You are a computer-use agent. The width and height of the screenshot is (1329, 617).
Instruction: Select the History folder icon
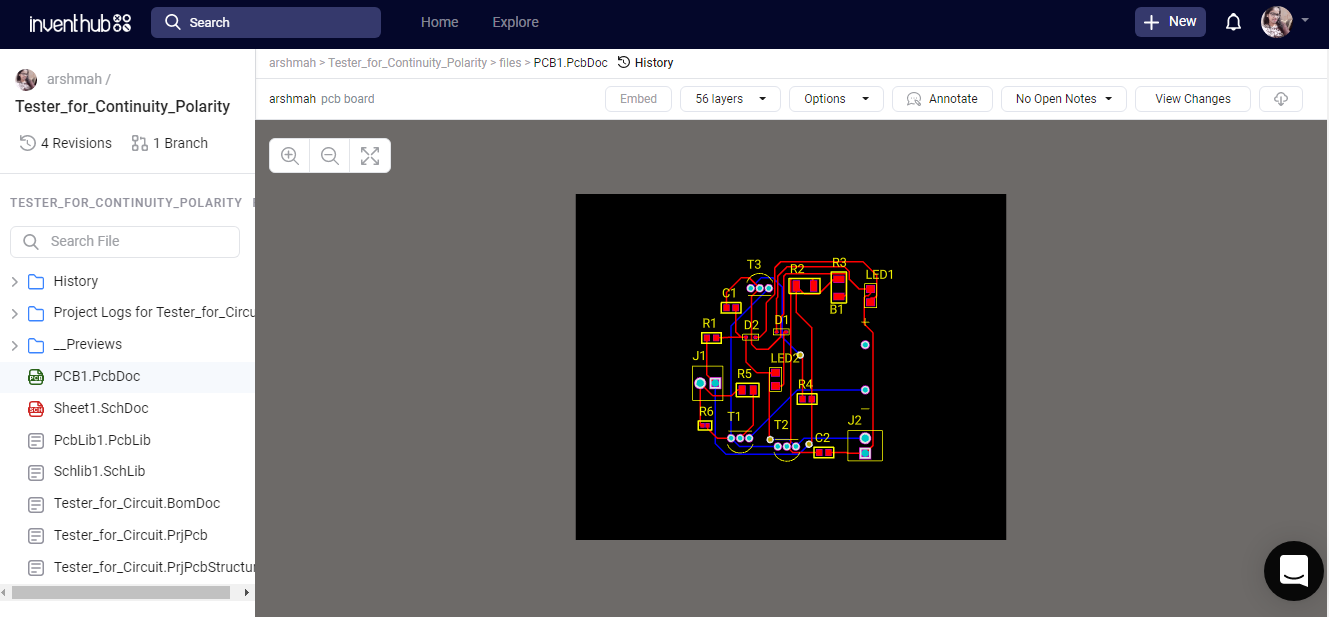tap(36, 282)
